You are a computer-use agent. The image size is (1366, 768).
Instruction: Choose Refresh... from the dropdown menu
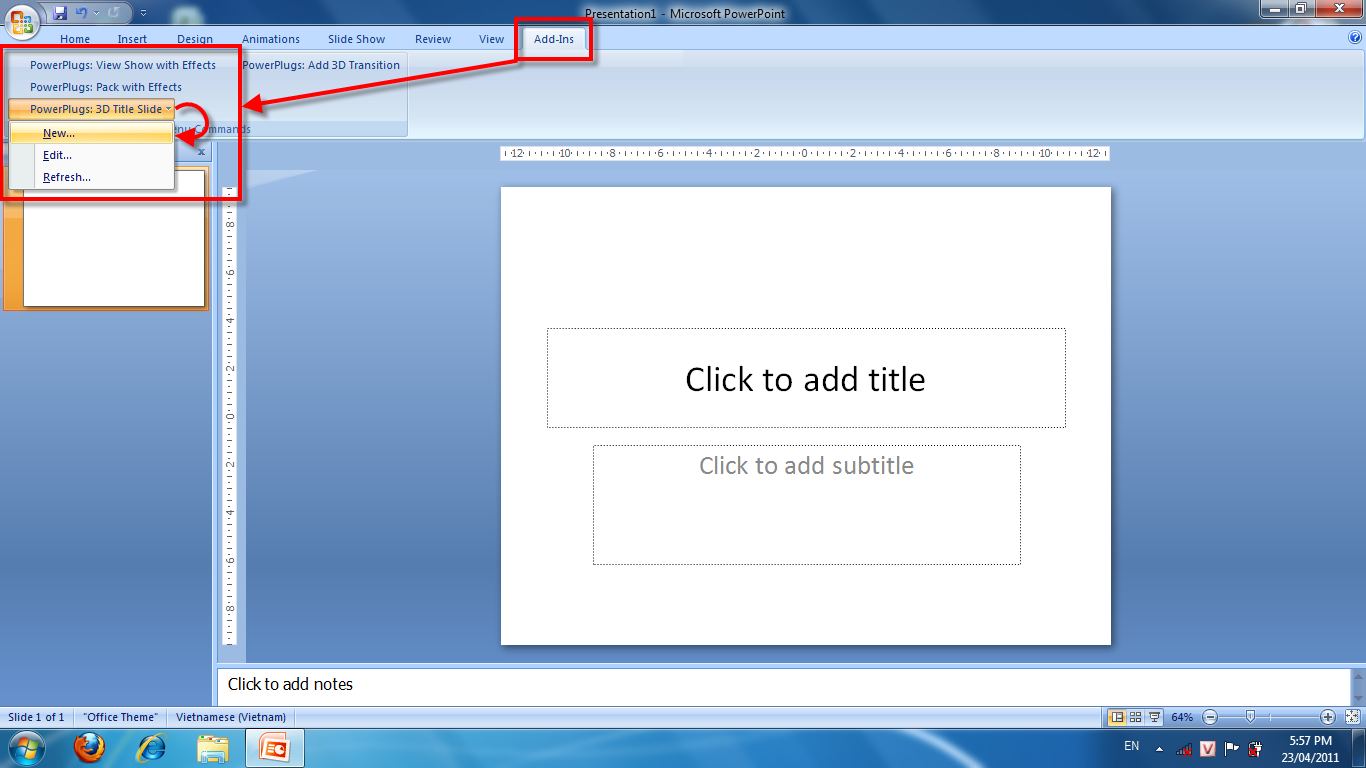click(91, 177)
